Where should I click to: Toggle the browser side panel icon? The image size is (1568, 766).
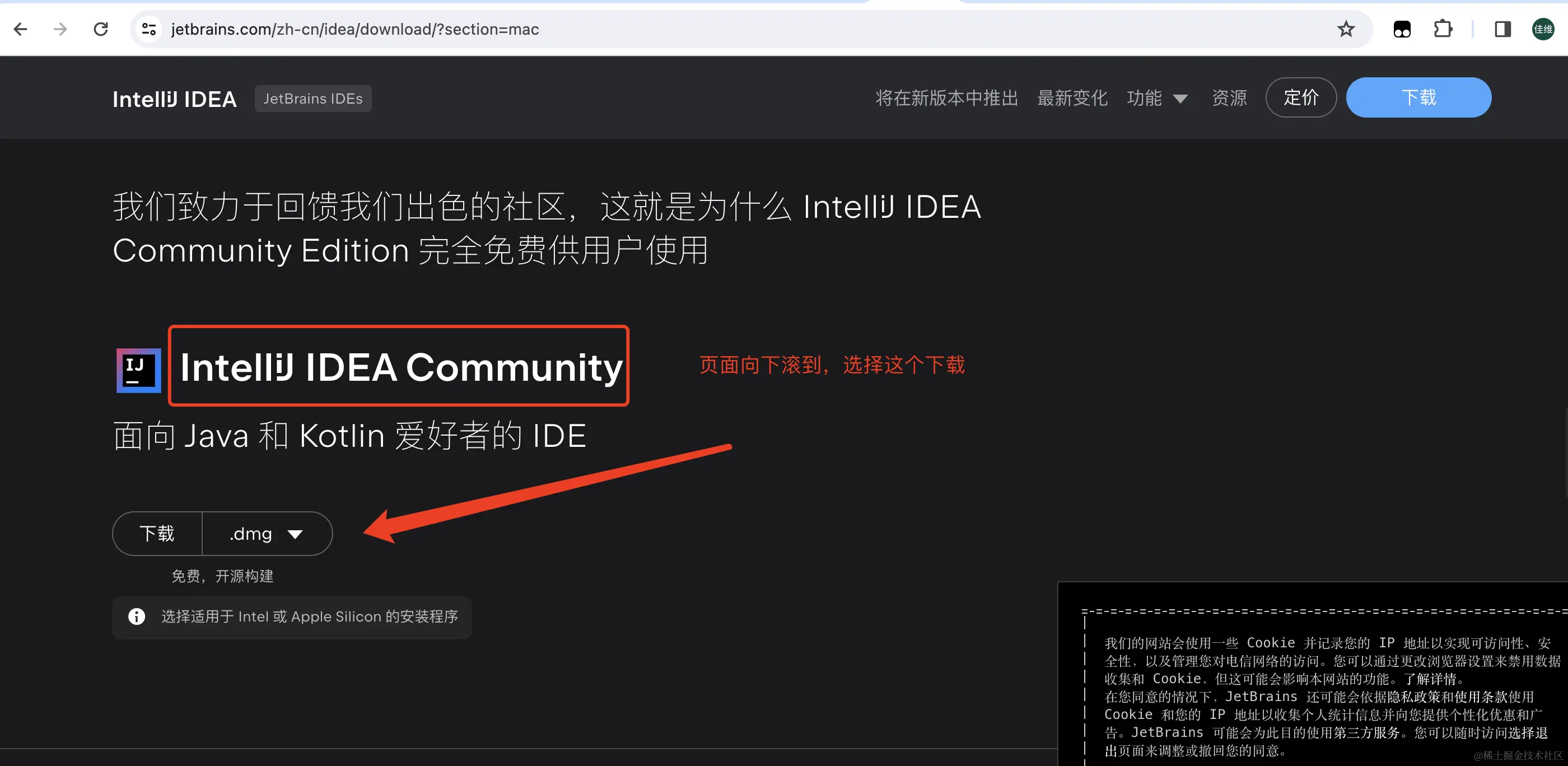[1502, 29]
